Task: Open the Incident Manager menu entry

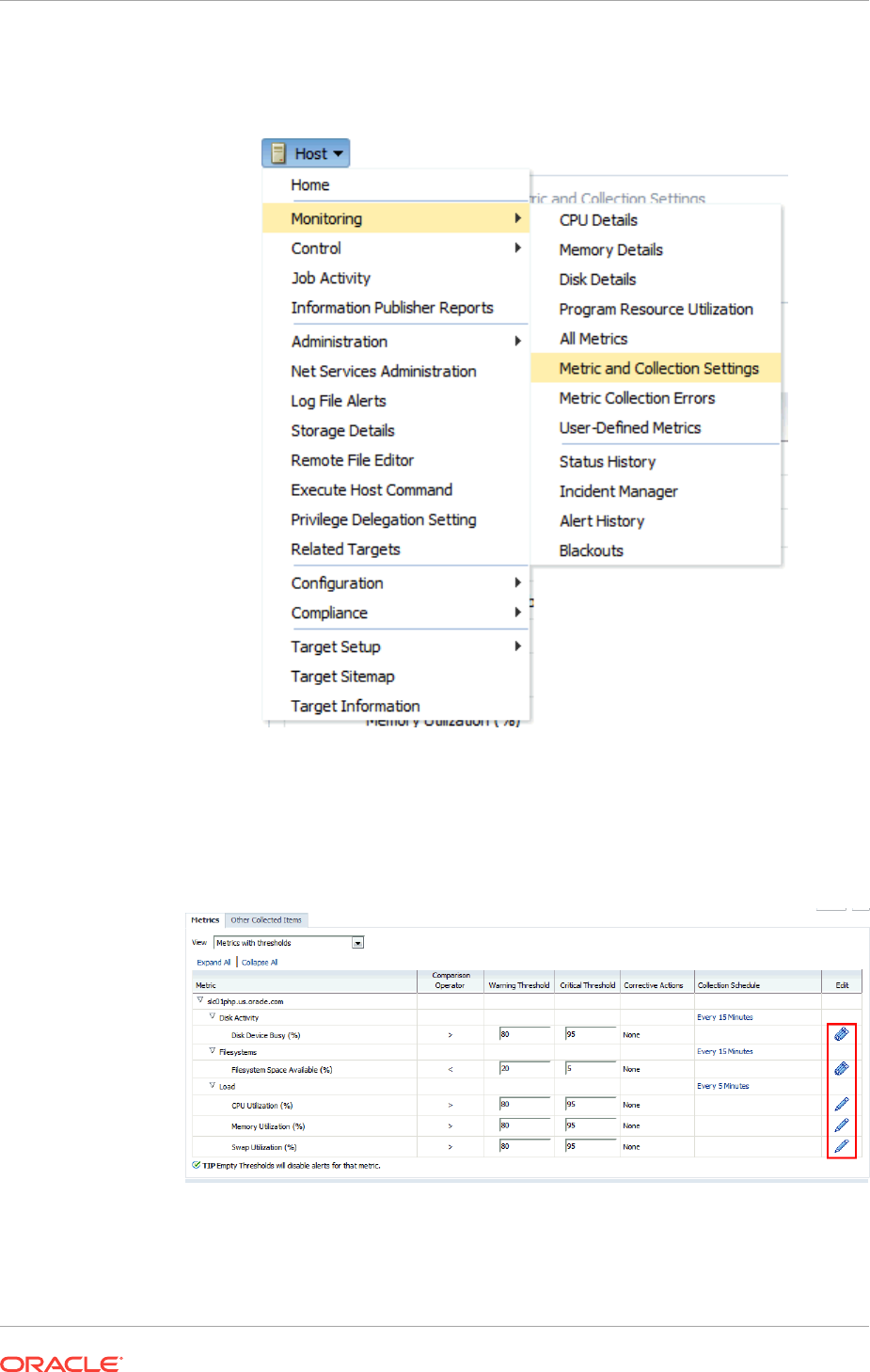Action: pyautogui.click(x=618, y=491)
